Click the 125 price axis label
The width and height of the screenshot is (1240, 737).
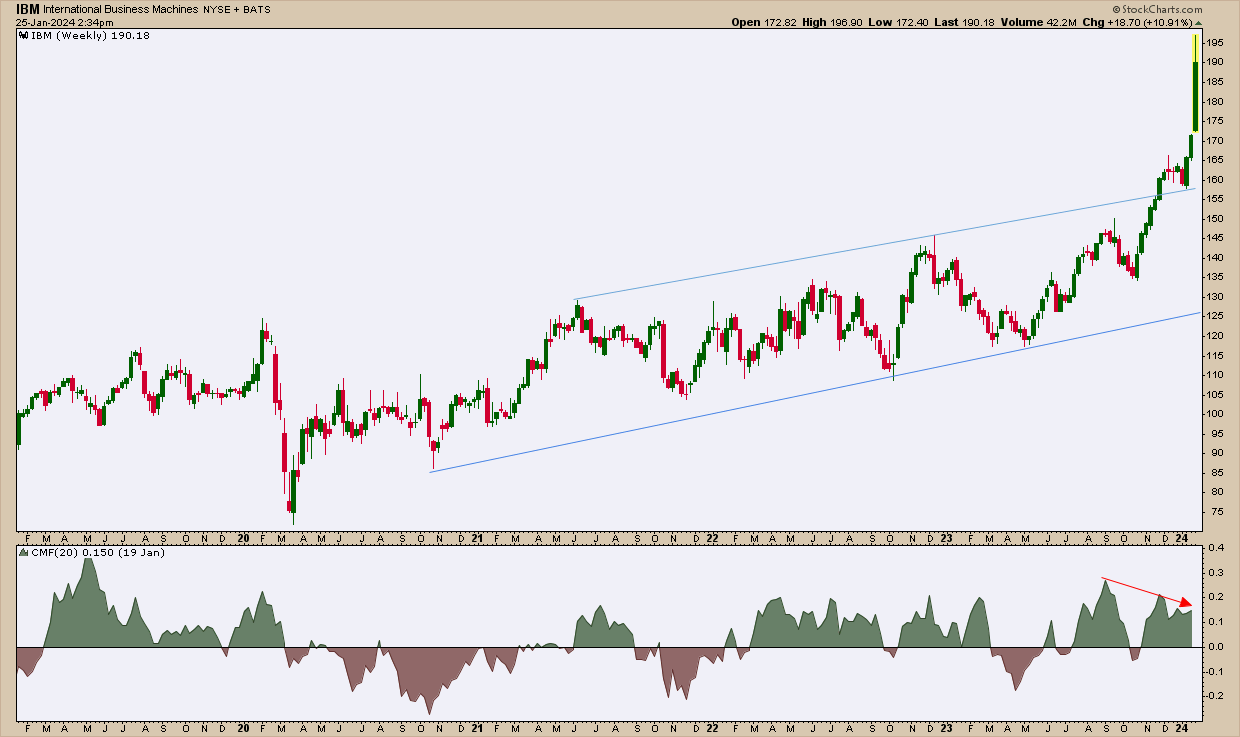coord(1214,316)
